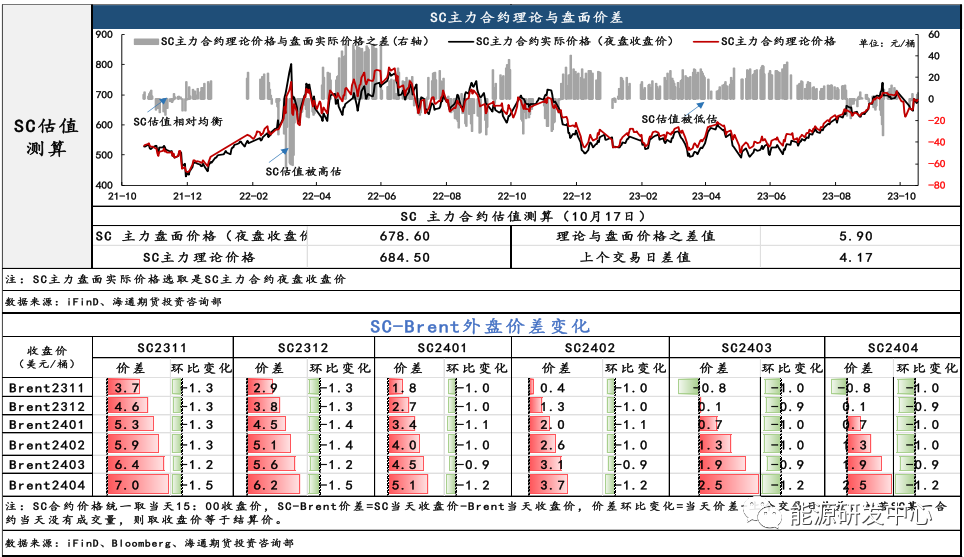Click the Brent2402 row header
Screen dimensions: 964x557
tap(47, 445)
